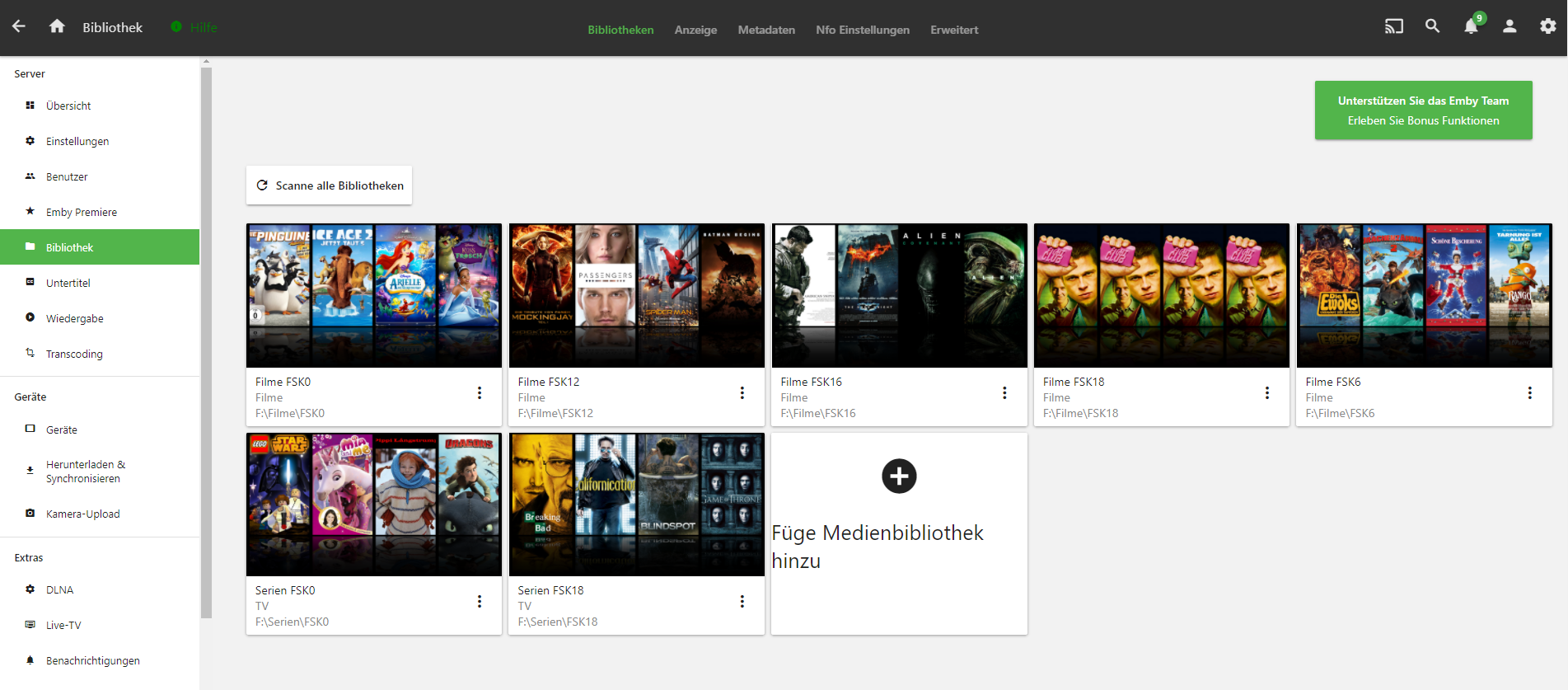Screen dimensions: 1568x690
Task: Click the Übersicht dashboard icon in sidebar
Action: [x=30, y=106]
